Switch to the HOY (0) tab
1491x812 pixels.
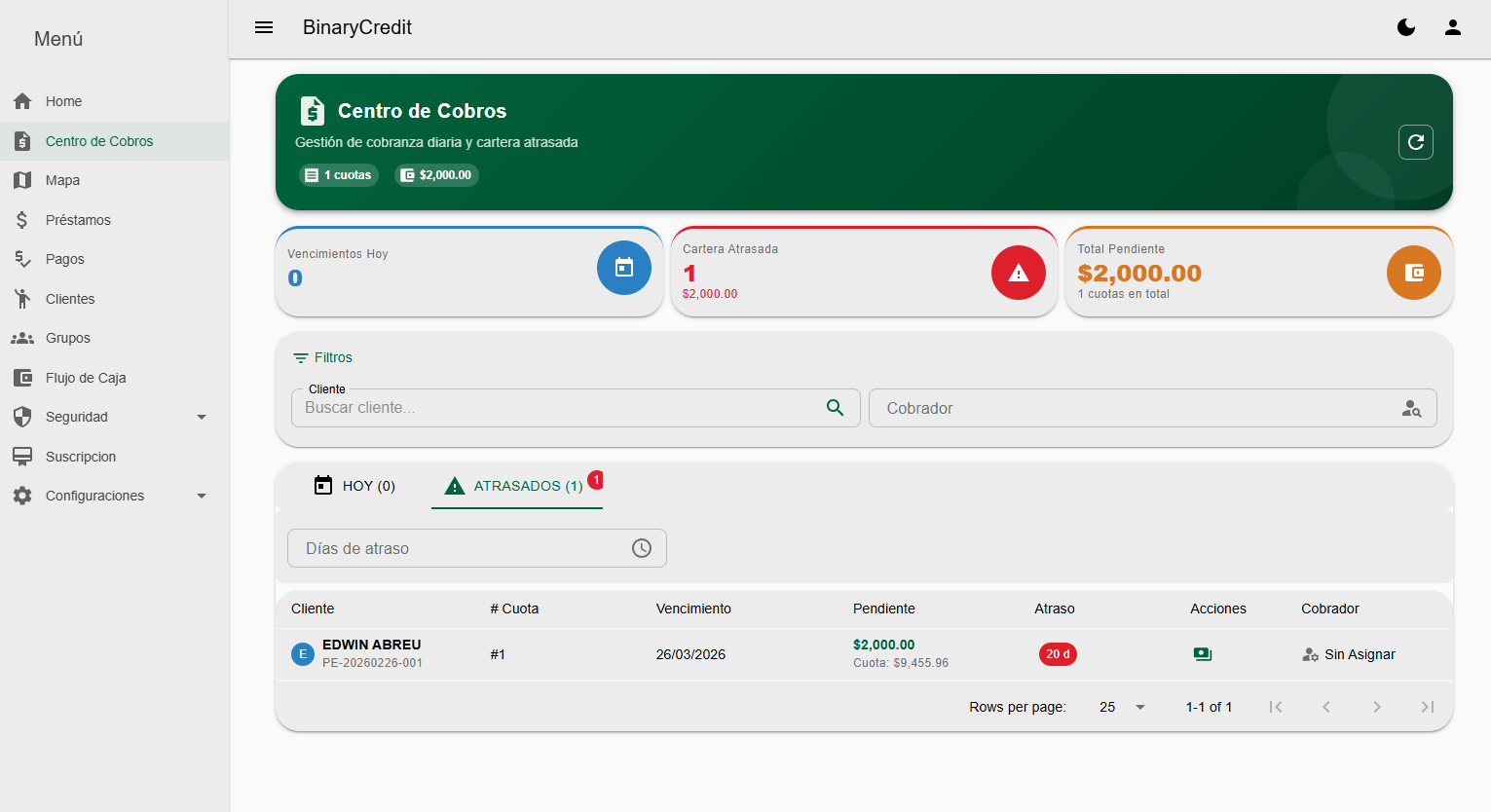pyautogui.click(x=354, y=486)
